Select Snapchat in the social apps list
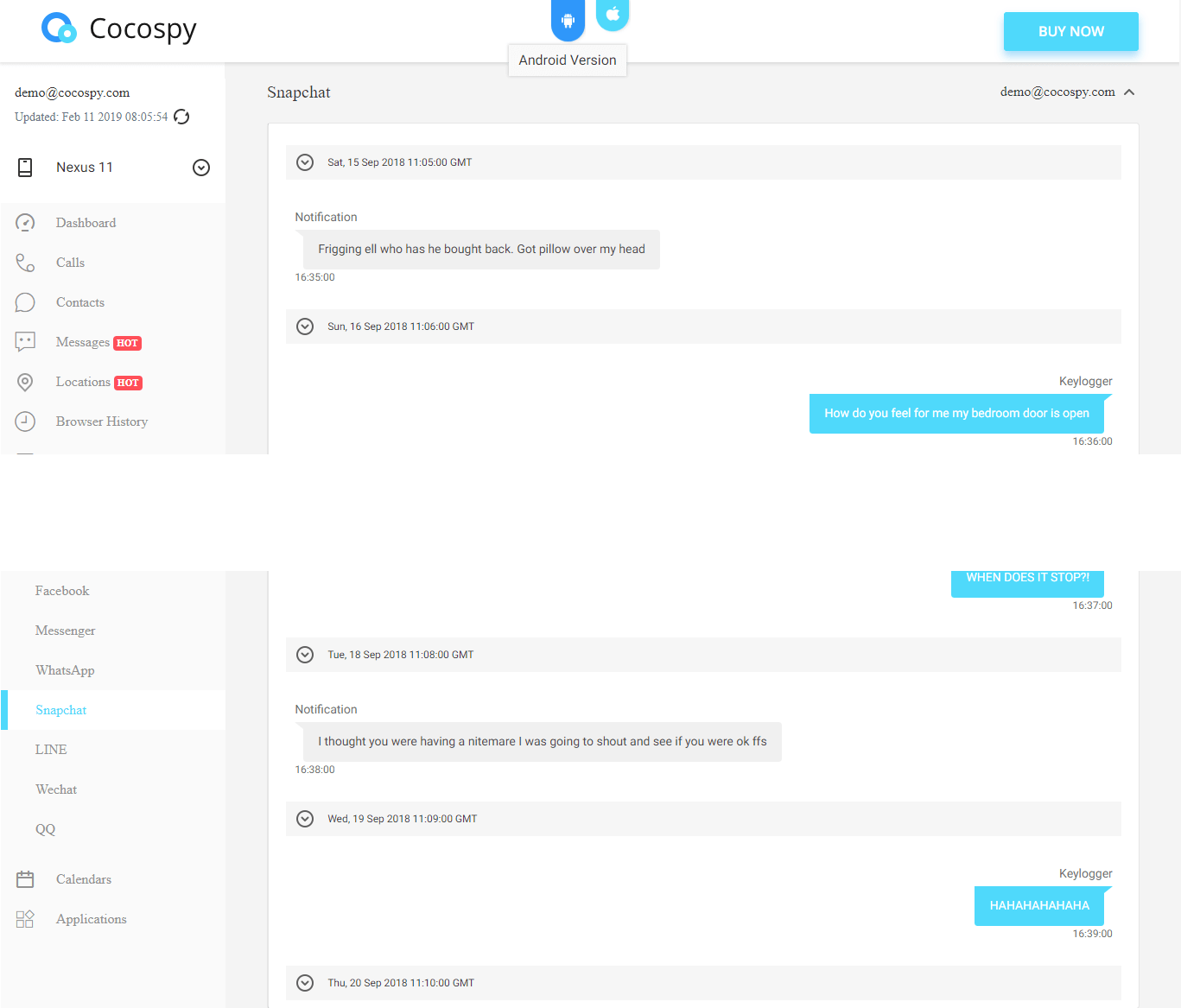The height and width of the screenshot is (1008, 1181). [112, 710]
